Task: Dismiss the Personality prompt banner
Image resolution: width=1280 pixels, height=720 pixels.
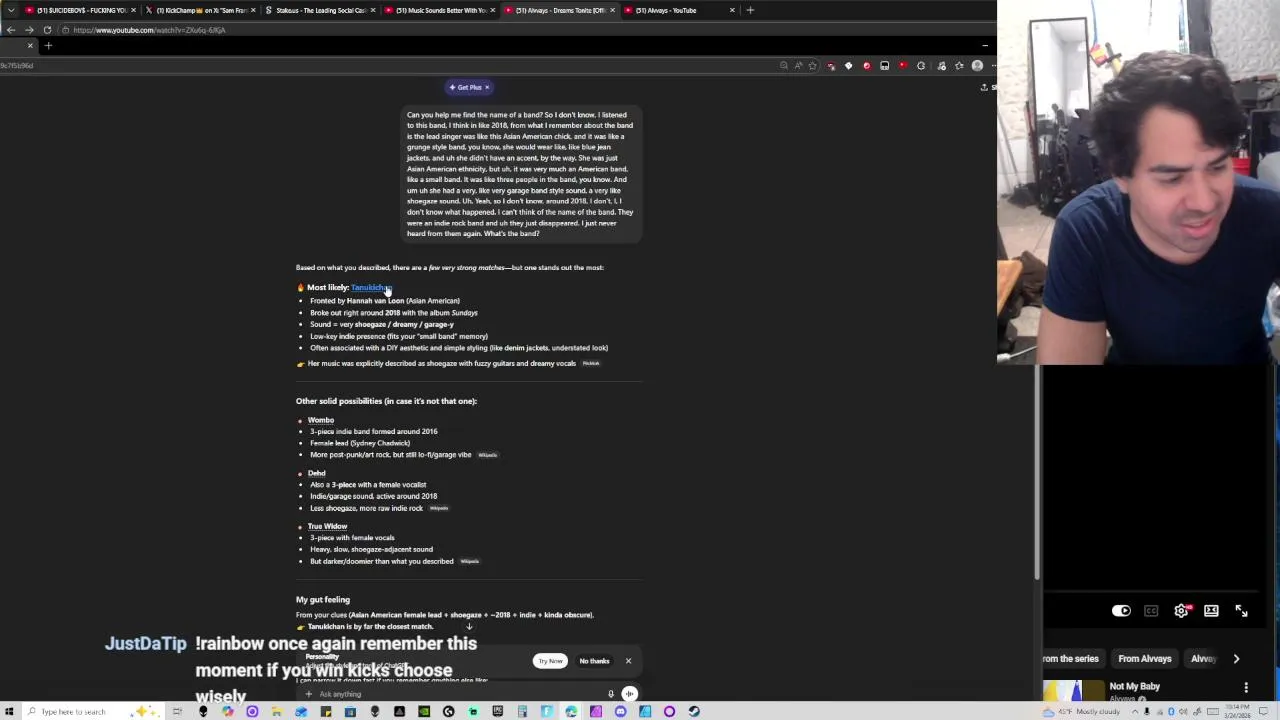Action: tap(628, 661)
